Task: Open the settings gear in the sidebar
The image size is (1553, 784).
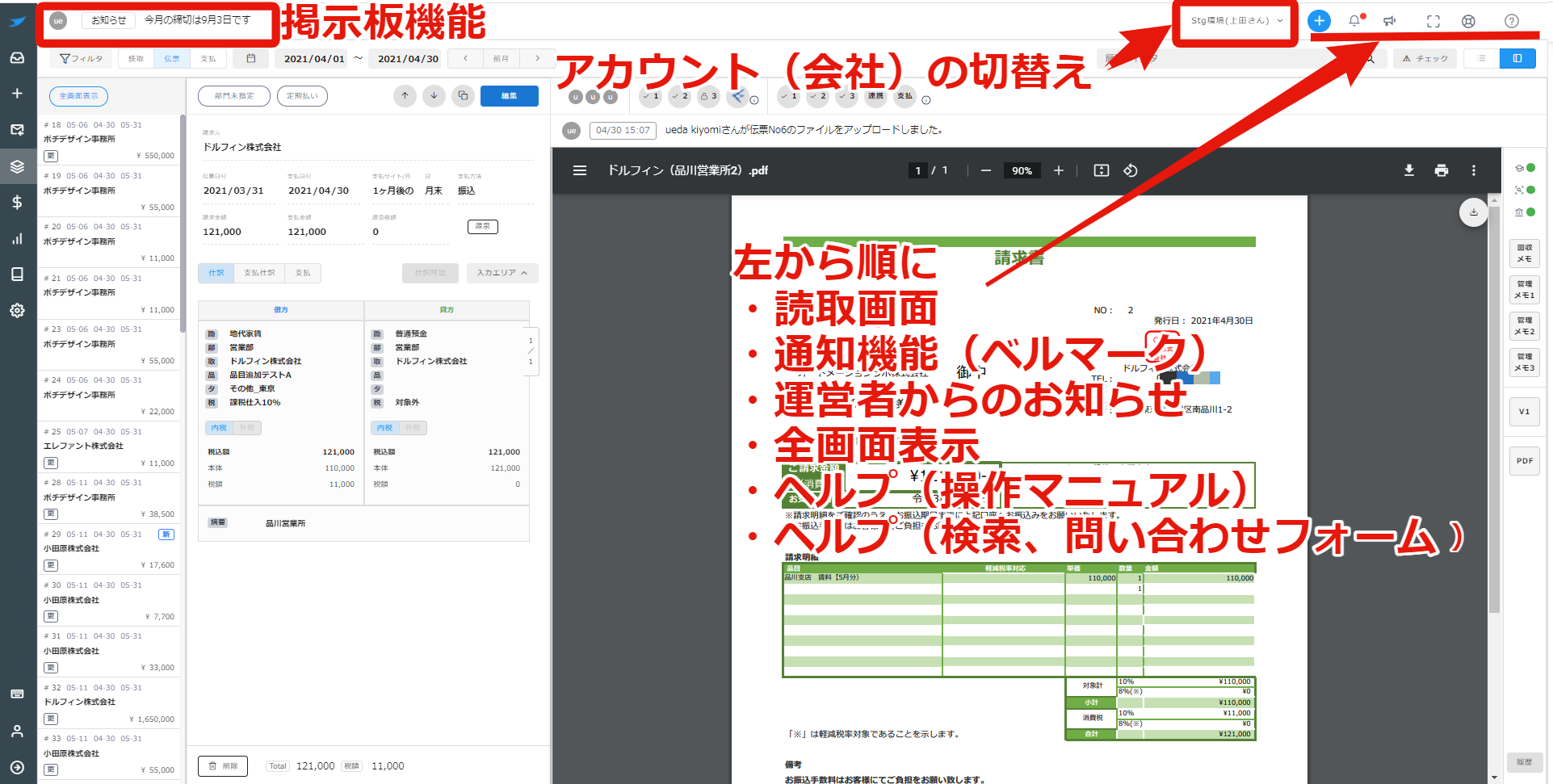Action: pos(17,310)
